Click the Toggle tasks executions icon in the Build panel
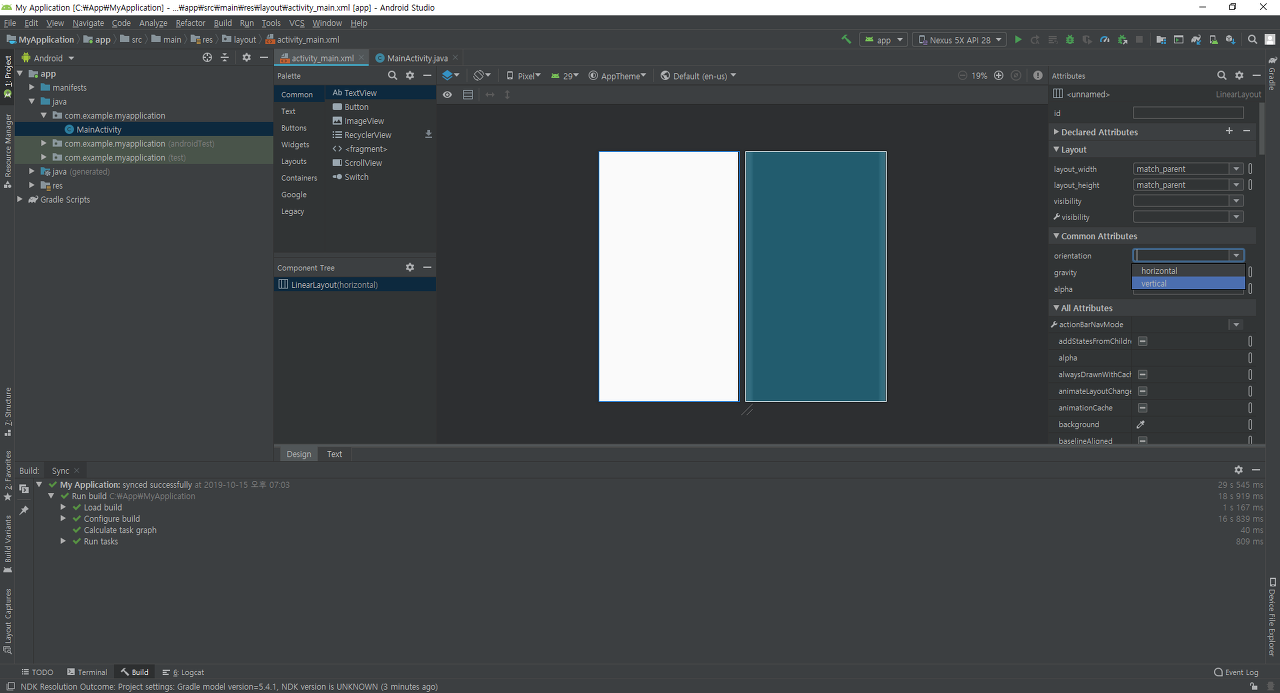This screenshot has width=1280, height=693. click(24, 489)
